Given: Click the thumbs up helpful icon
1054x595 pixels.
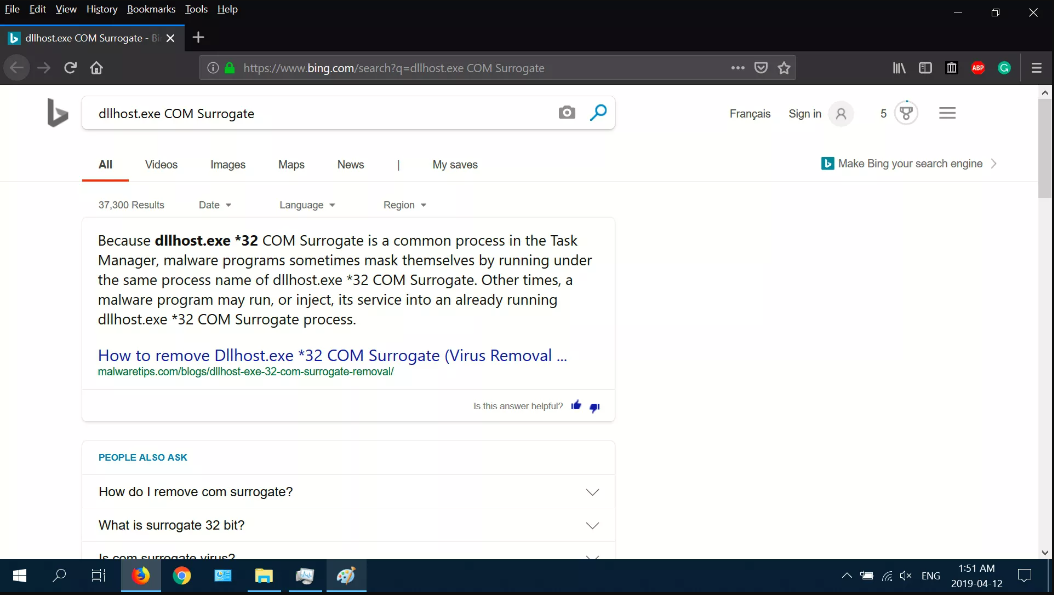Looking at the screenshot, I should pyautogui.click(x=576, y=405).
